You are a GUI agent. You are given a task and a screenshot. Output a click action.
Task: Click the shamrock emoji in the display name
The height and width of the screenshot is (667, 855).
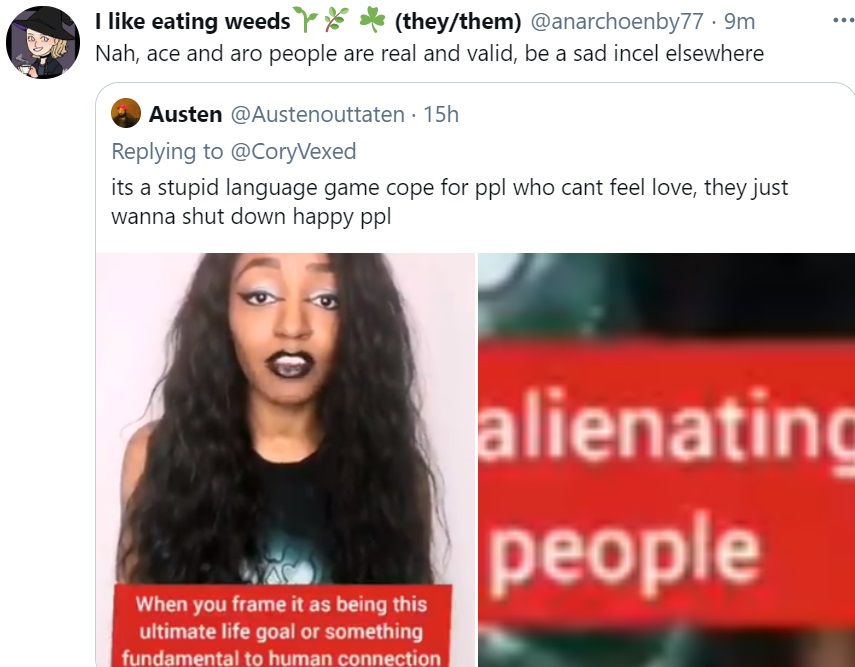(x=372, y=20)
